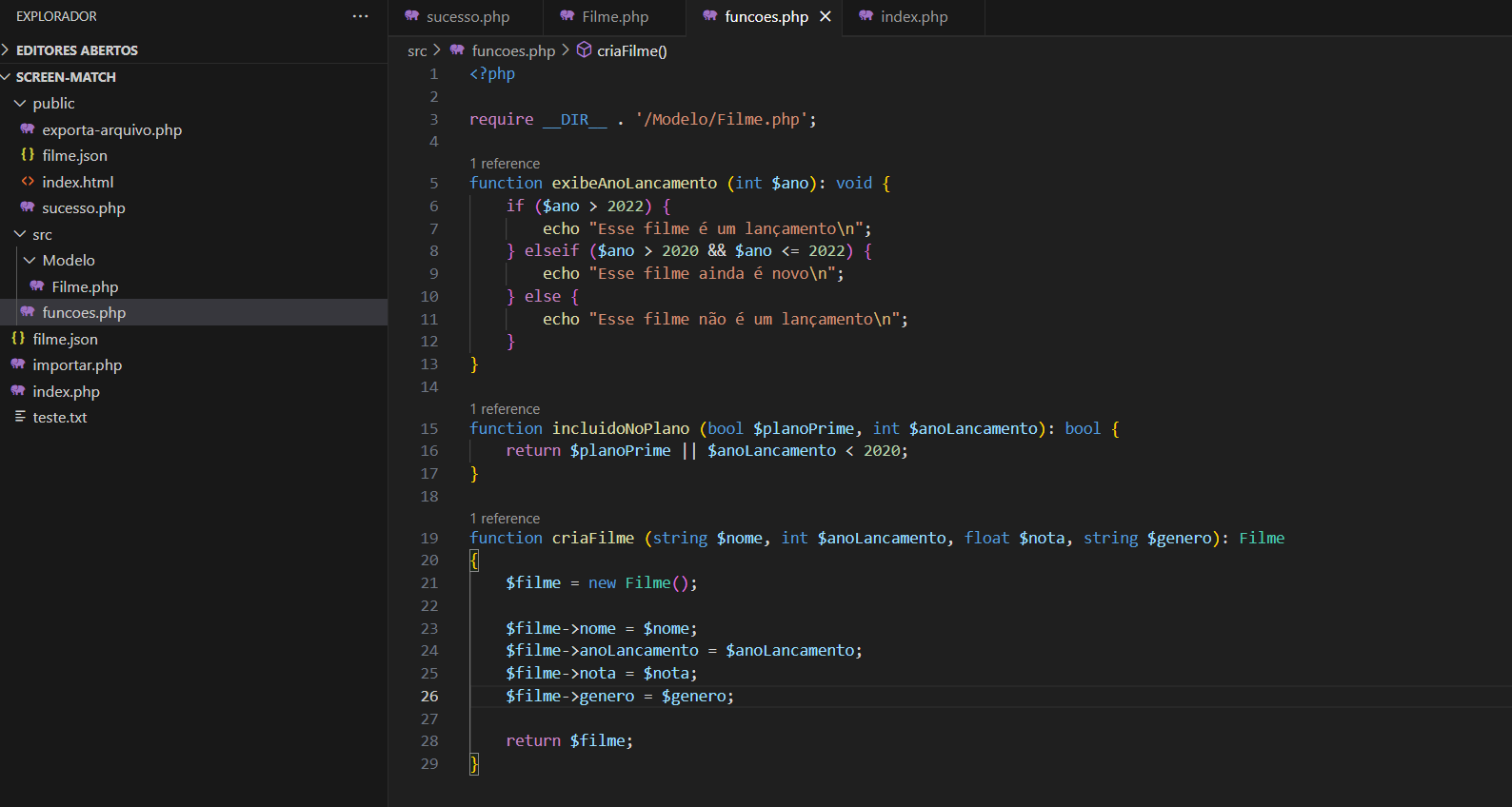Image resolution: width=1512 pixels, height=807 pixels.
Task: Click line number 19 in the gutter
Action: click(429, 538)
